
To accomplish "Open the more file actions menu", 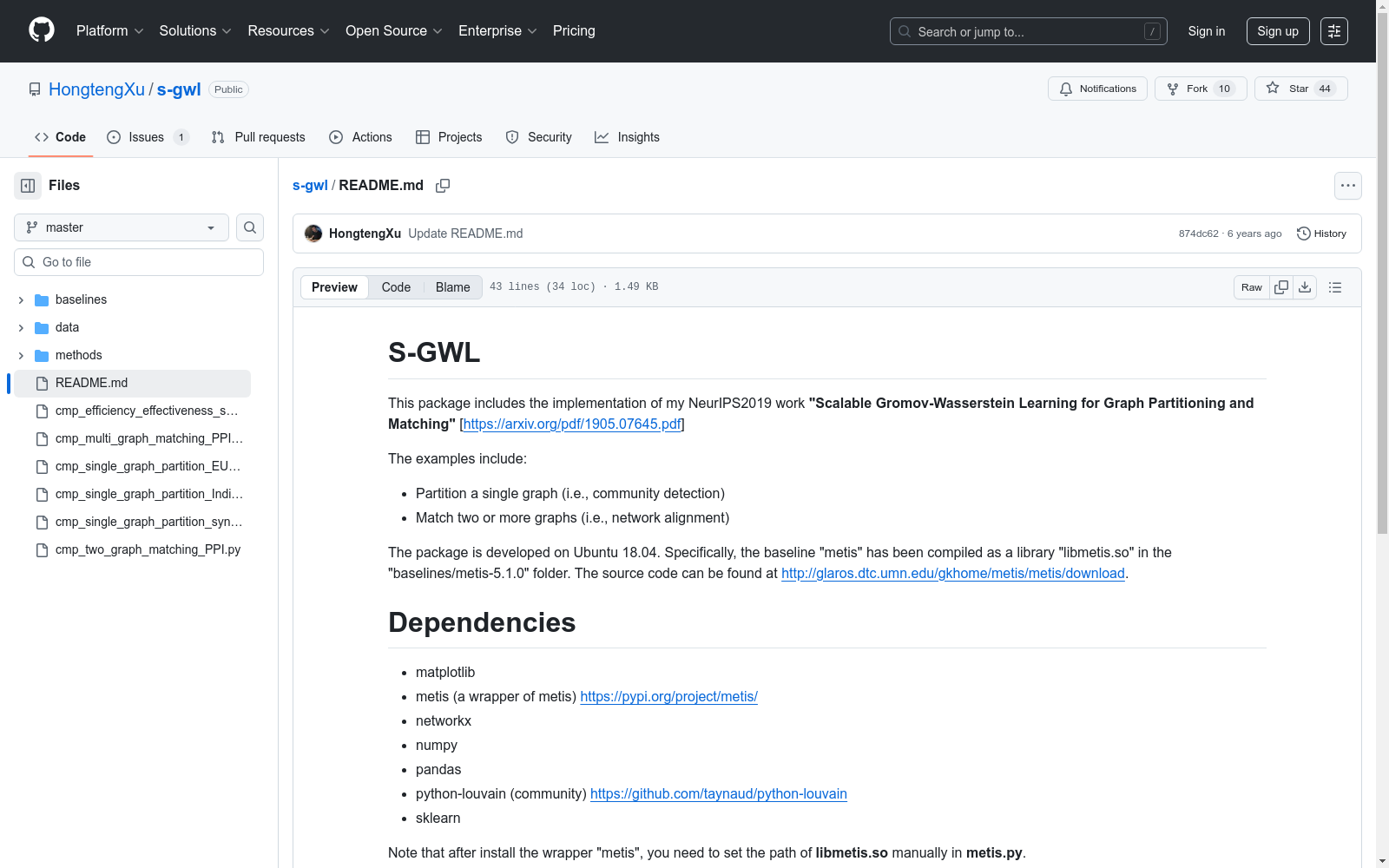I will click(1348, 186).
